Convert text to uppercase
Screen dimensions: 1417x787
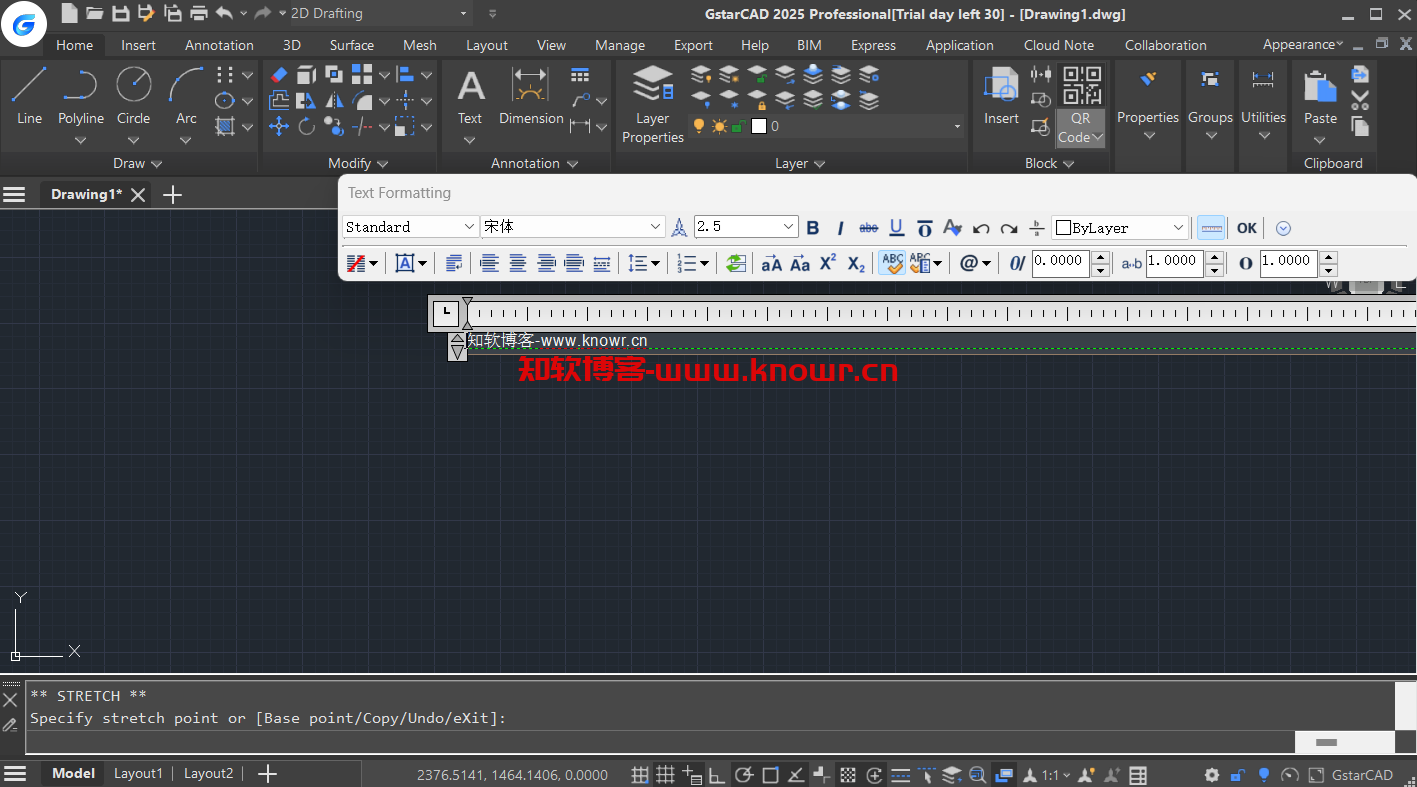click(771, 263)
